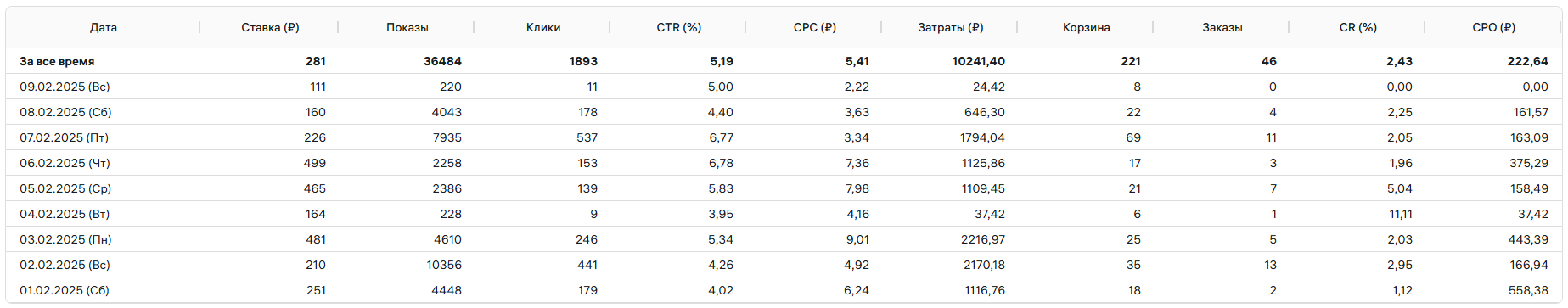Sort by CTR (%) column header
1568x308 pixels.
[679, 27]
